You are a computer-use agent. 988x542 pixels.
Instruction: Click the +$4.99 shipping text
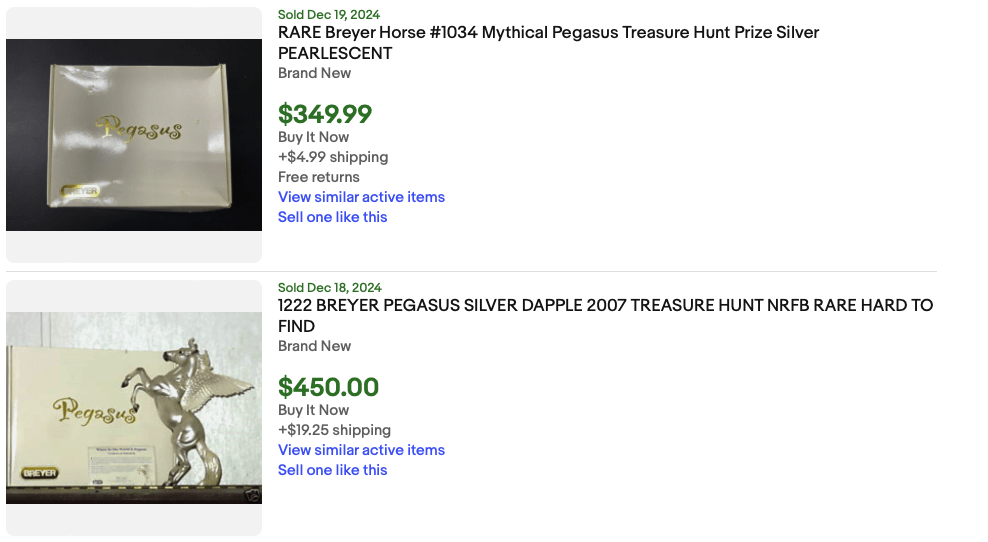[333, 157]
